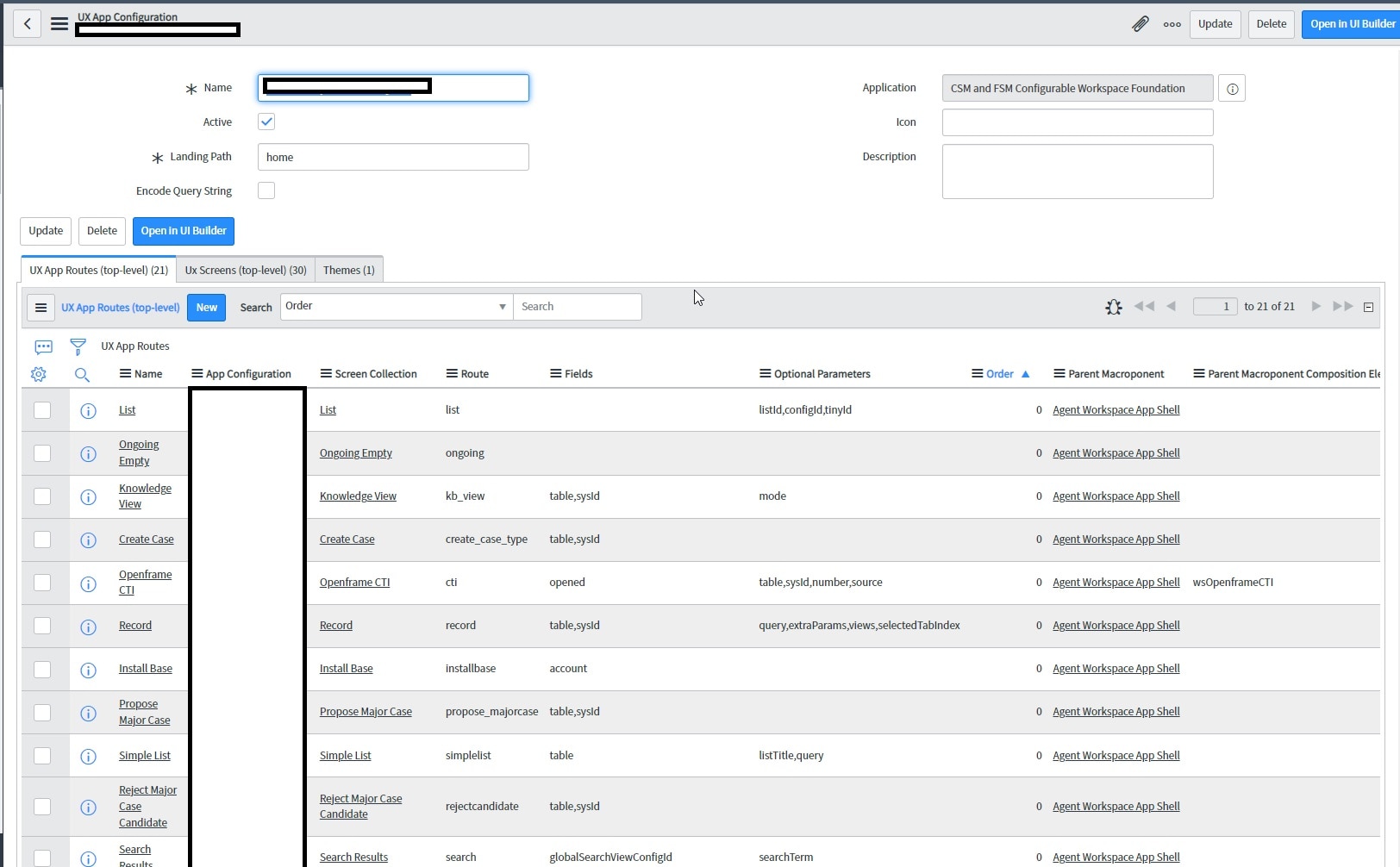Click the Application field info icon

pos(1232,89)
